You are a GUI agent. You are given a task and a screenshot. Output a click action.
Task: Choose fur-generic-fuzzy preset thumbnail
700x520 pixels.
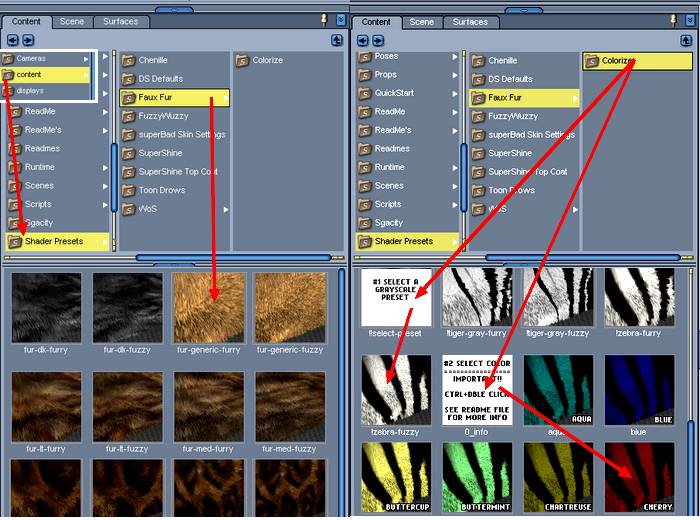pyautogui.click(x=290, y=308)
